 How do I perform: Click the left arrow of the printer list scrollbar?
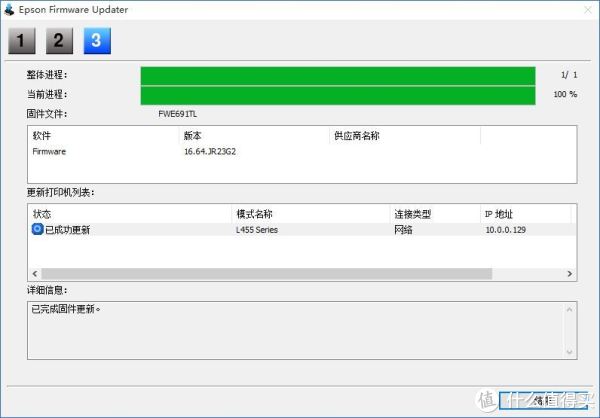point(35,273)
